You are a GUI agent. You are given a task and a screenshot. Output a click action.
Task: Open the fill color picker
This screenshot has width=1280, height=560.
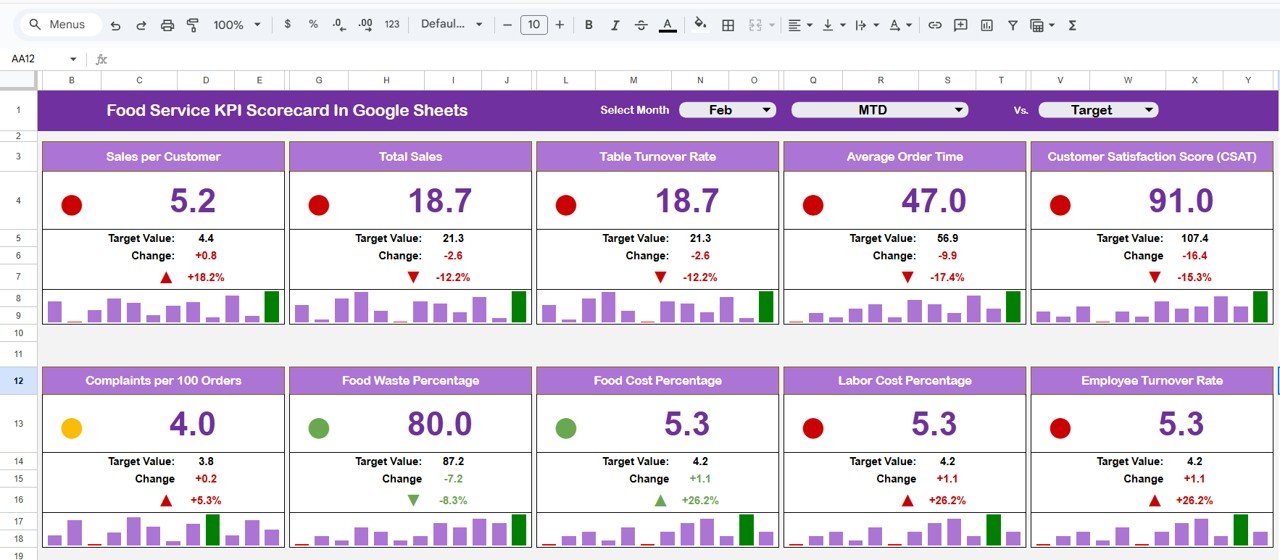pos(700,25)
